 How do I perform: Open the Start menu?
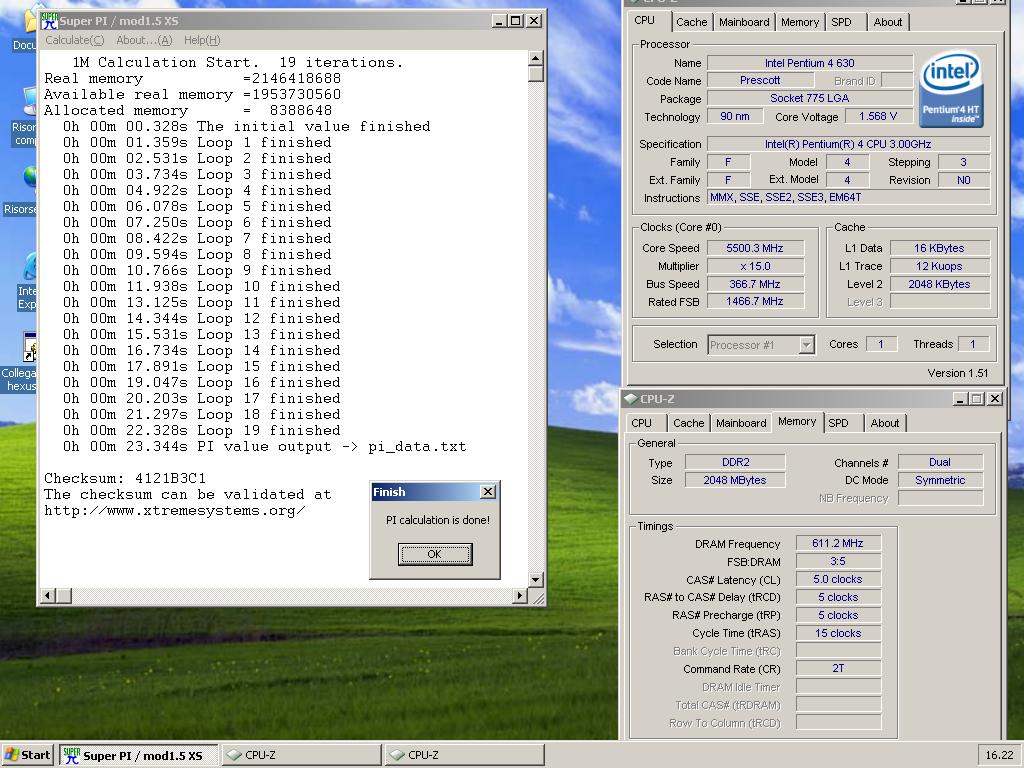point(26,755)
